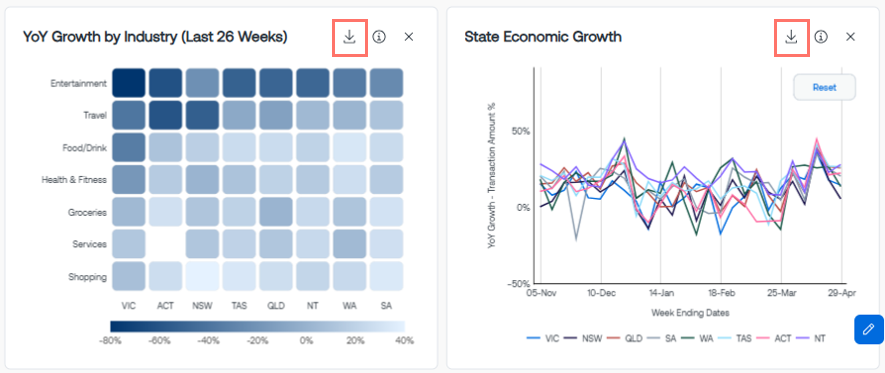Select the Entertainment VIC heatmap cell

tap(128, 83)
